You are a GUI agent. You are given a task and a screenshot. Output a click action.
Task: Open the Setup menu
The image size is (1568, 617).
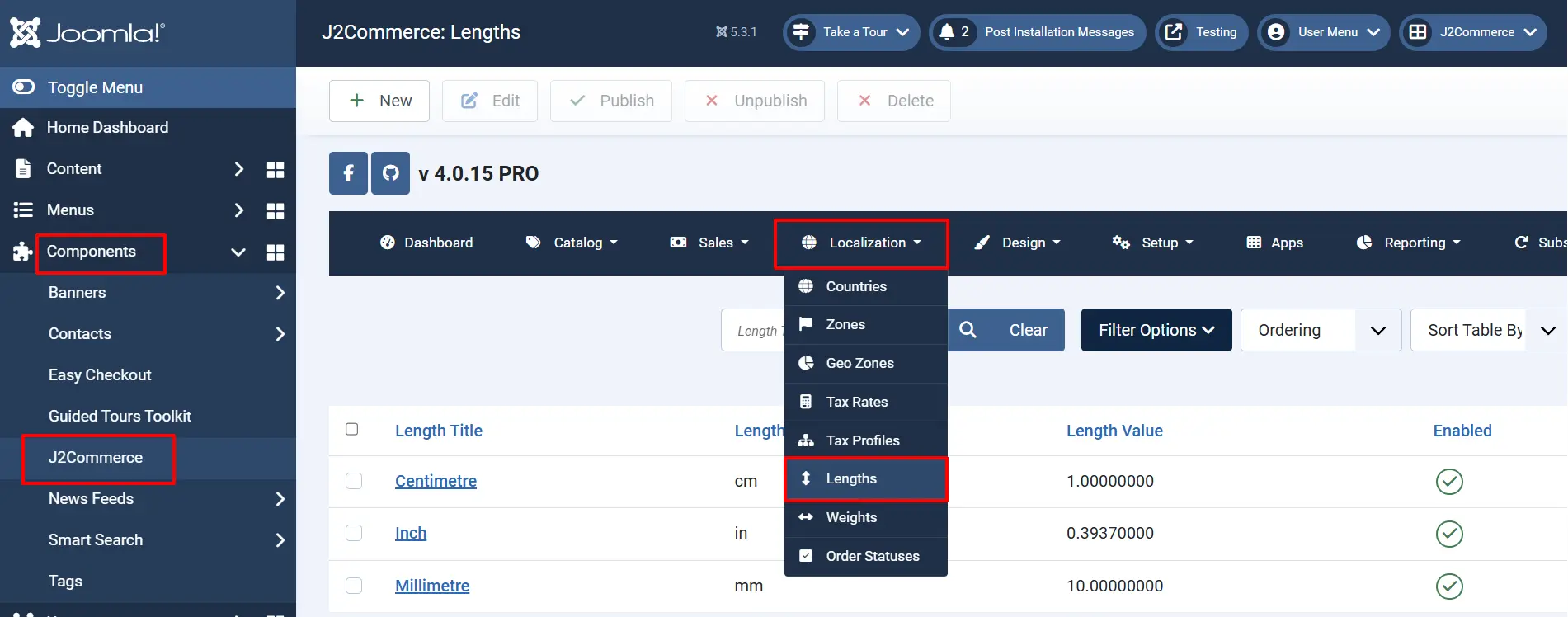[1153, 243]
